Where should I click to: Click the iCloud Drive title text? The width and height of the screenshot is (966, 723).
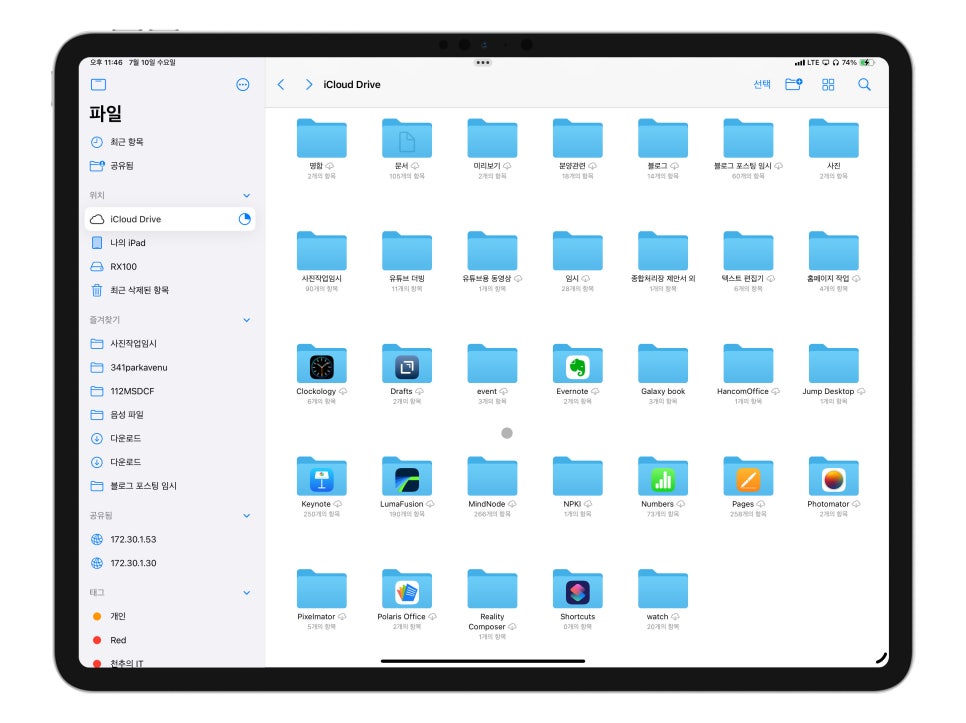pyautogui.click(x=352, y=84)
